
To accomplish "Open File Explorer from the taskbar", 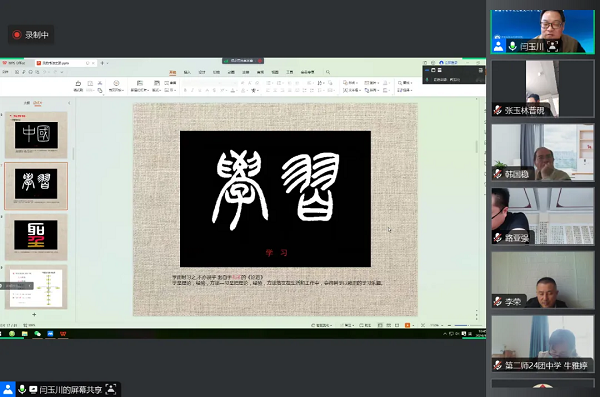I will click(24, 334).
